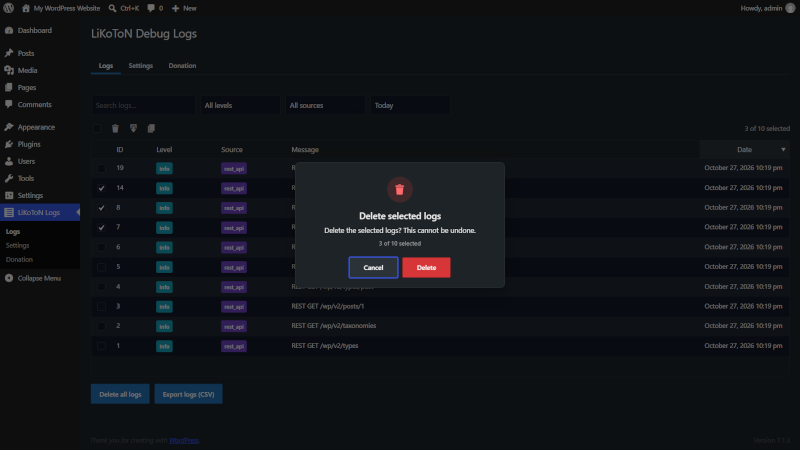Screen dimensions: 800x450
Task: Follow the WordPress footer link
Action: point(184,440)
